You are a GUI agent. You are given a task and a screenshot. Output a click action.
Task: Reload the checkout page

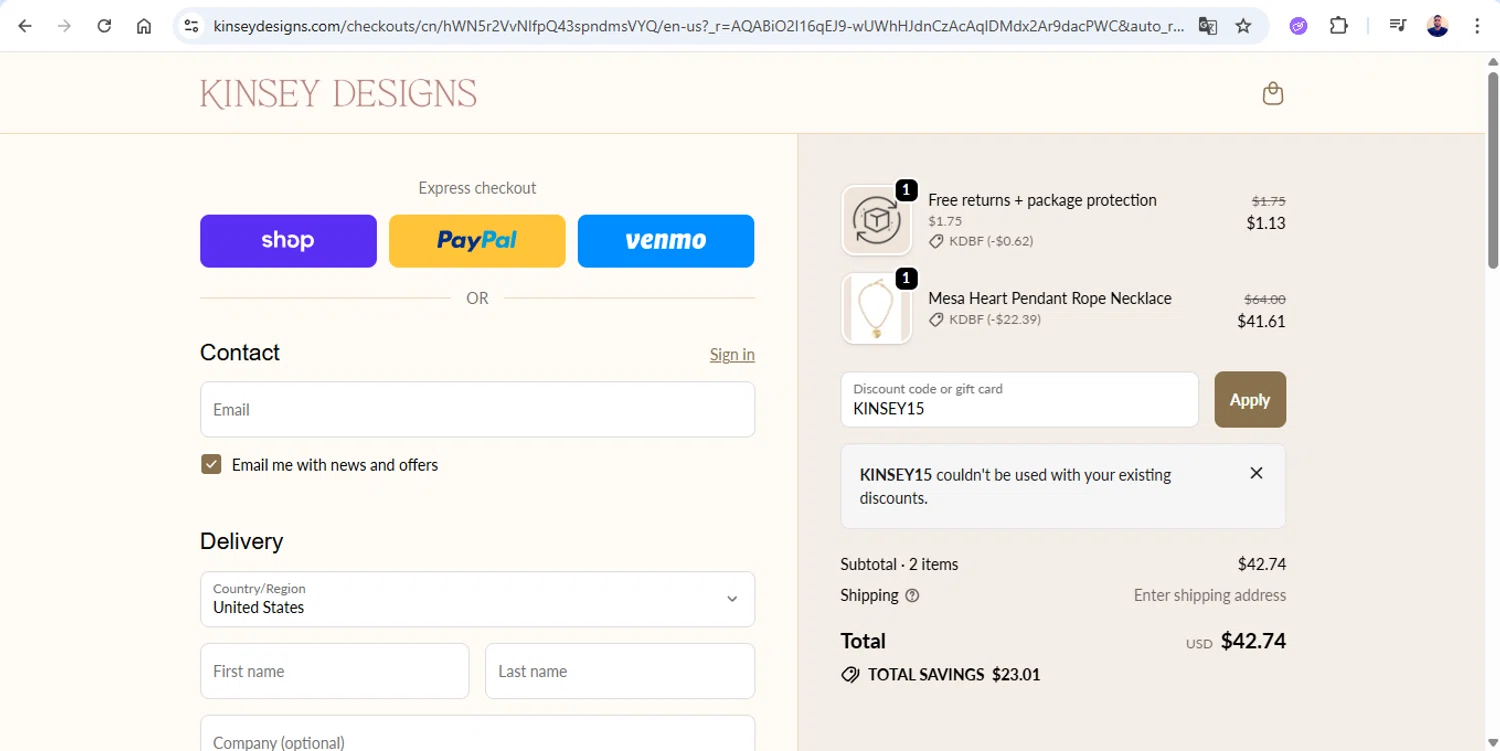[x=104, y=26]
